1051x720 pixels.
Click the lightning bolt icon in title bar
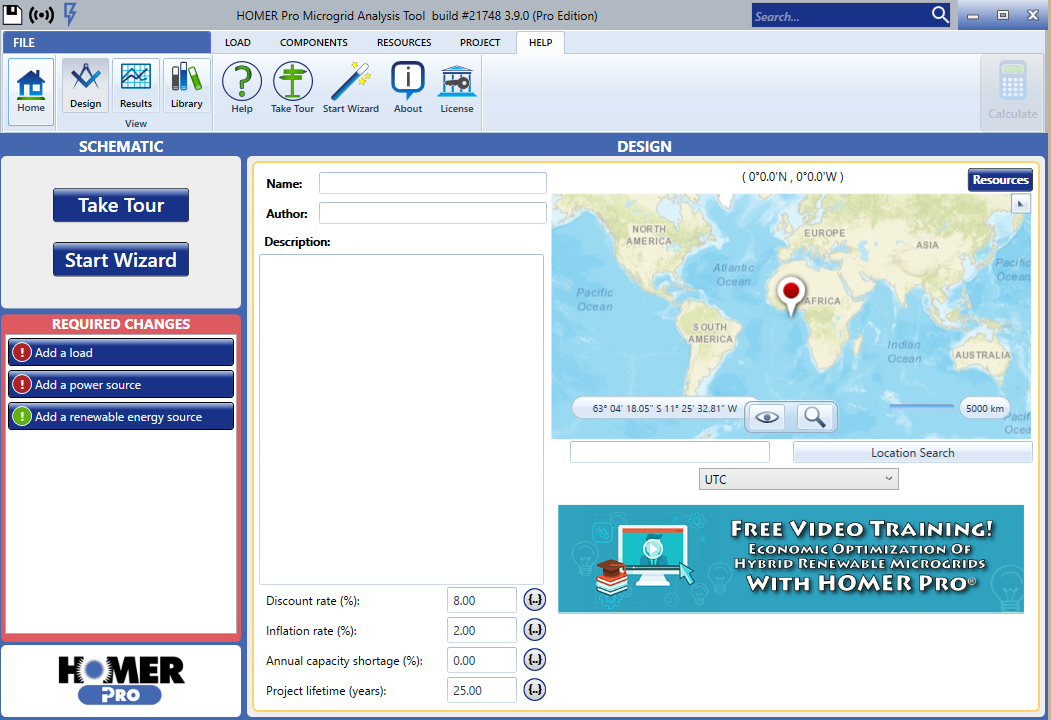pyautogui.click(x=70, y=14)
